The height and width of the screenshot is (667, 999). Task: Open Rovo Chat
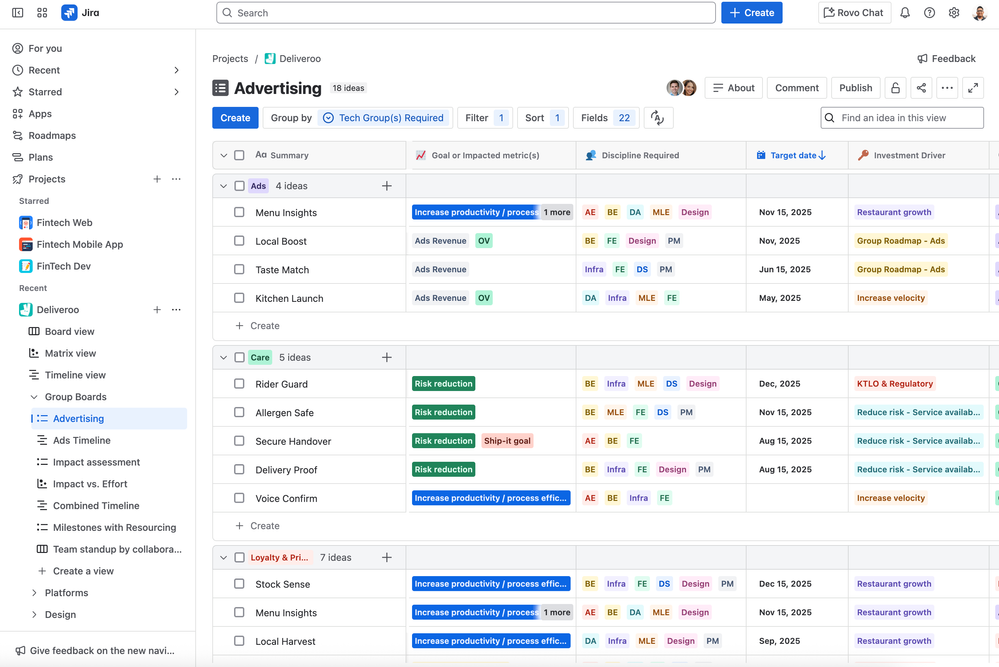854,13
